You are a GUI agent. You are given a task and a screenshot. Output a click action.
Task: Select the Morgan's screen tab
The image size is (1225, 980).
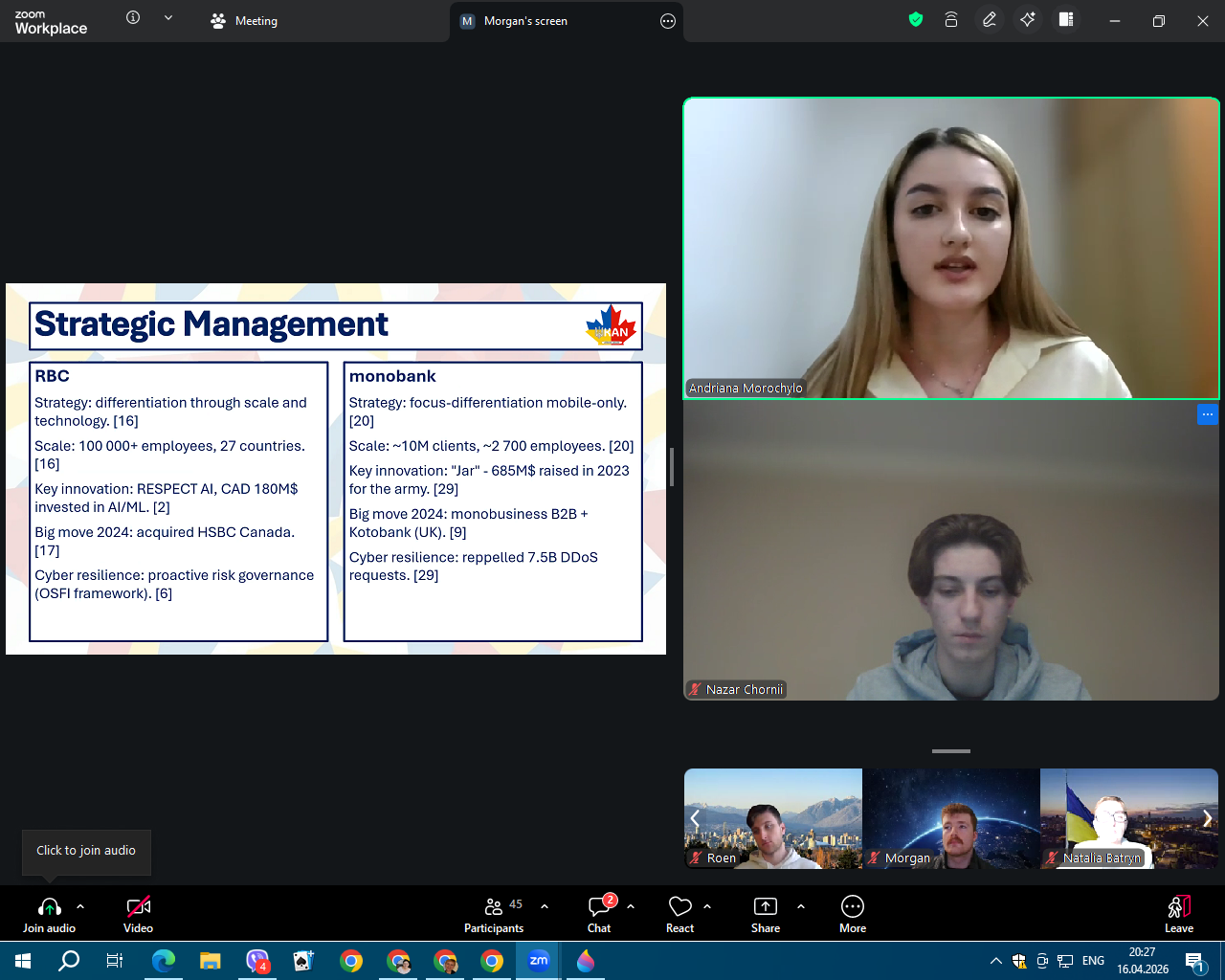click(x=524, y=21)
